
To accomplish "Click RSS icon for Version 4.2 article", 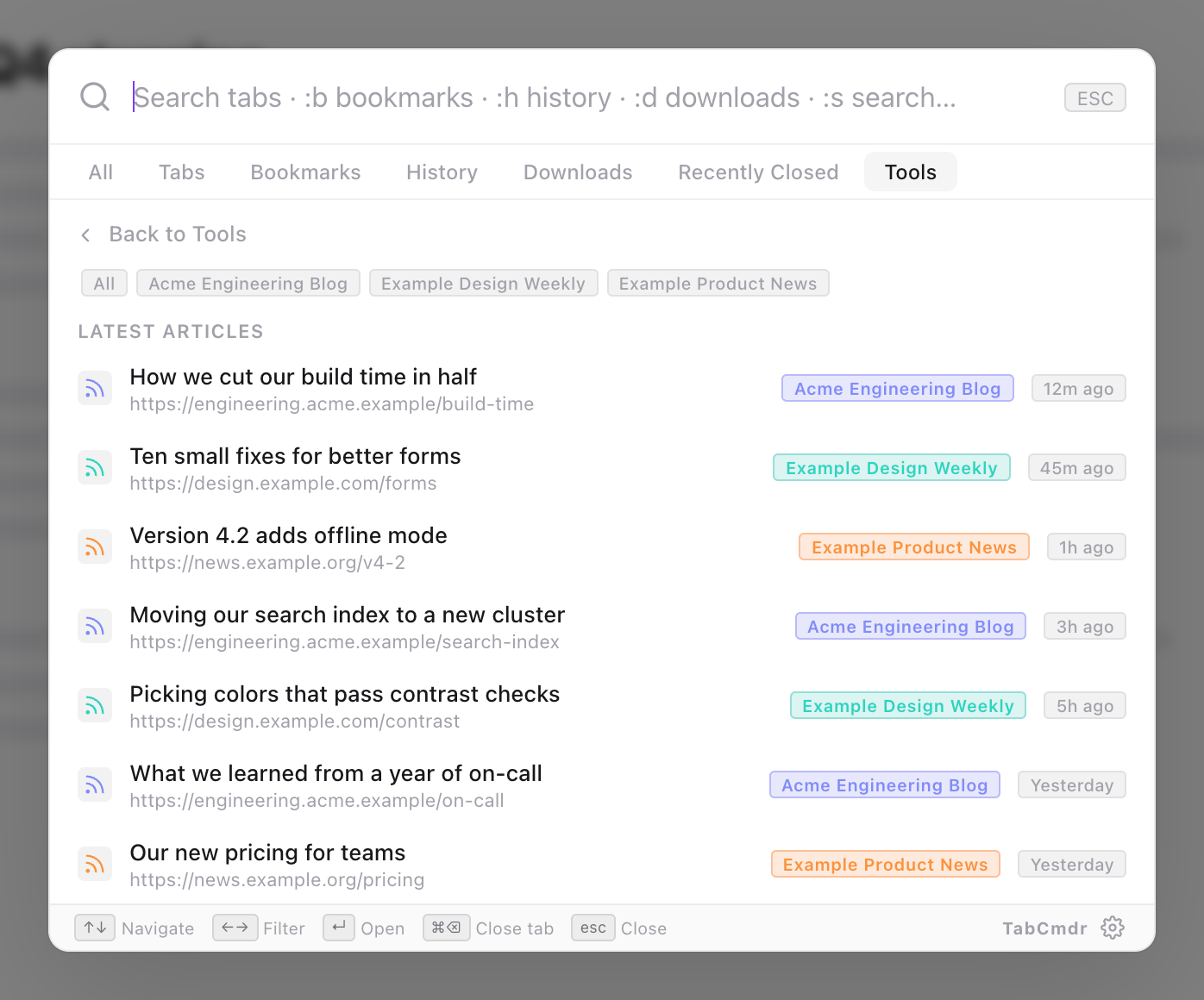I will [95, 547].
